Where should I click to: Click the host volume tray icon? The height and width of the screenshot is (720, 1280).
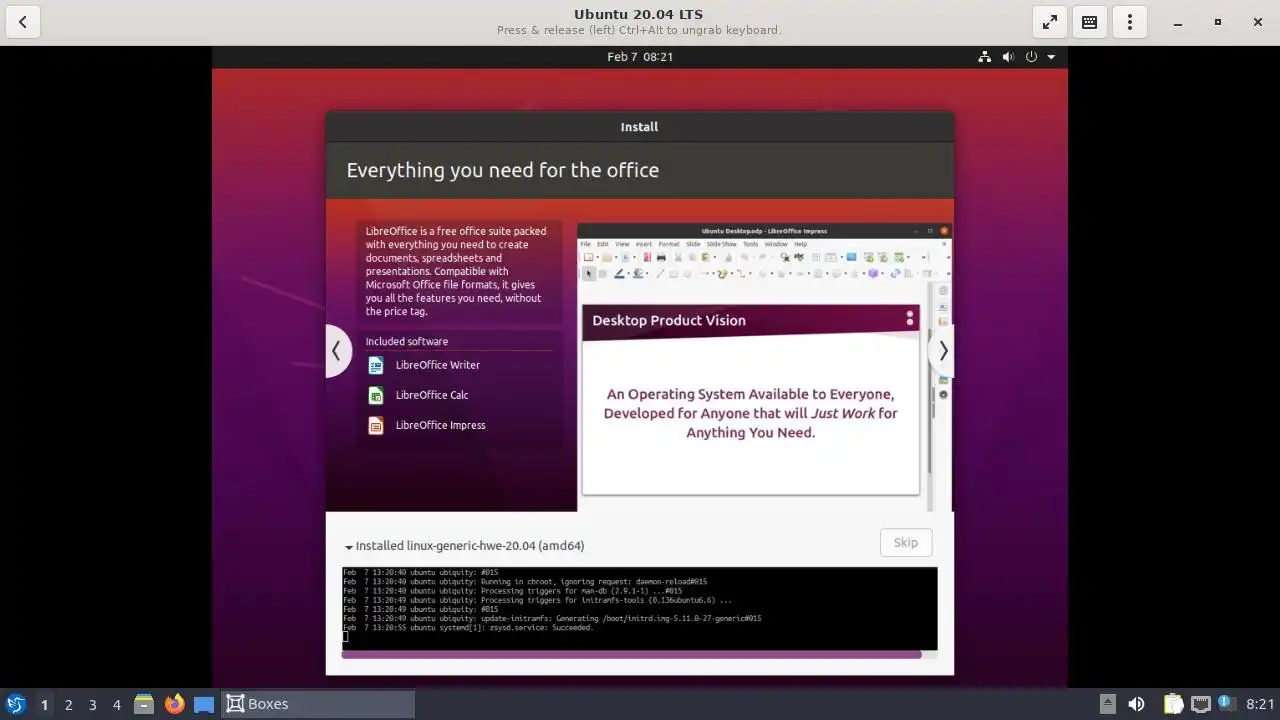1136,704
